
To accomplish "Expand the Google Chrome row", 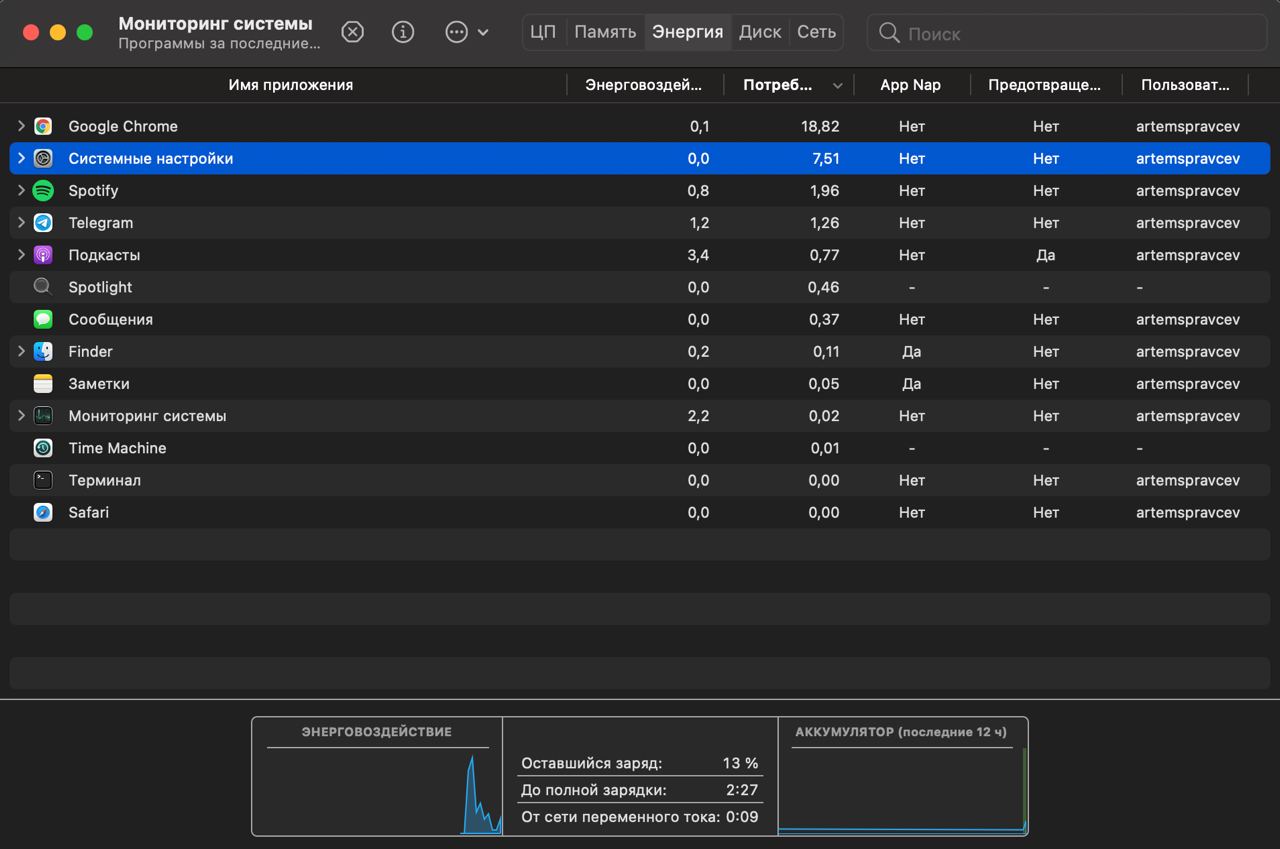I will click(21, 126).
